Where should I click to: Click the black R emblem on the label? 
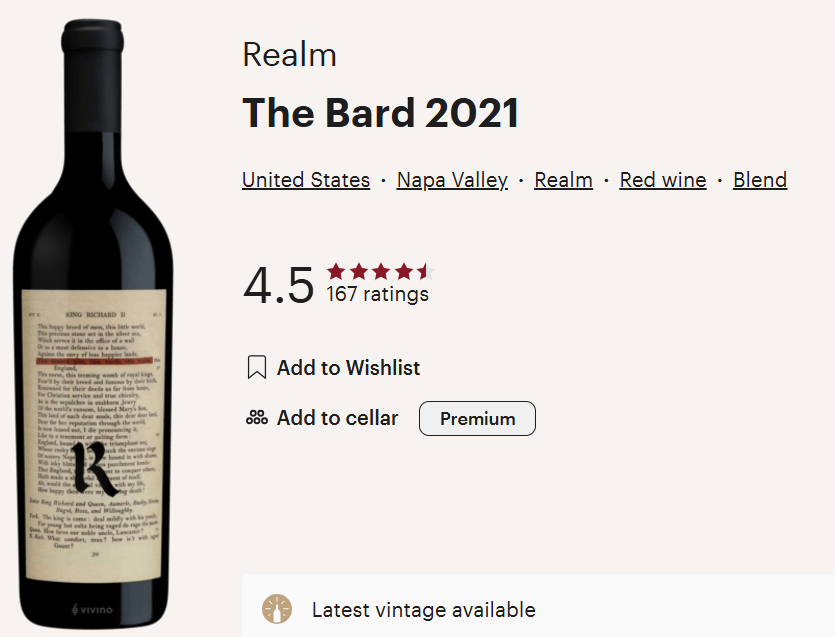94,468
